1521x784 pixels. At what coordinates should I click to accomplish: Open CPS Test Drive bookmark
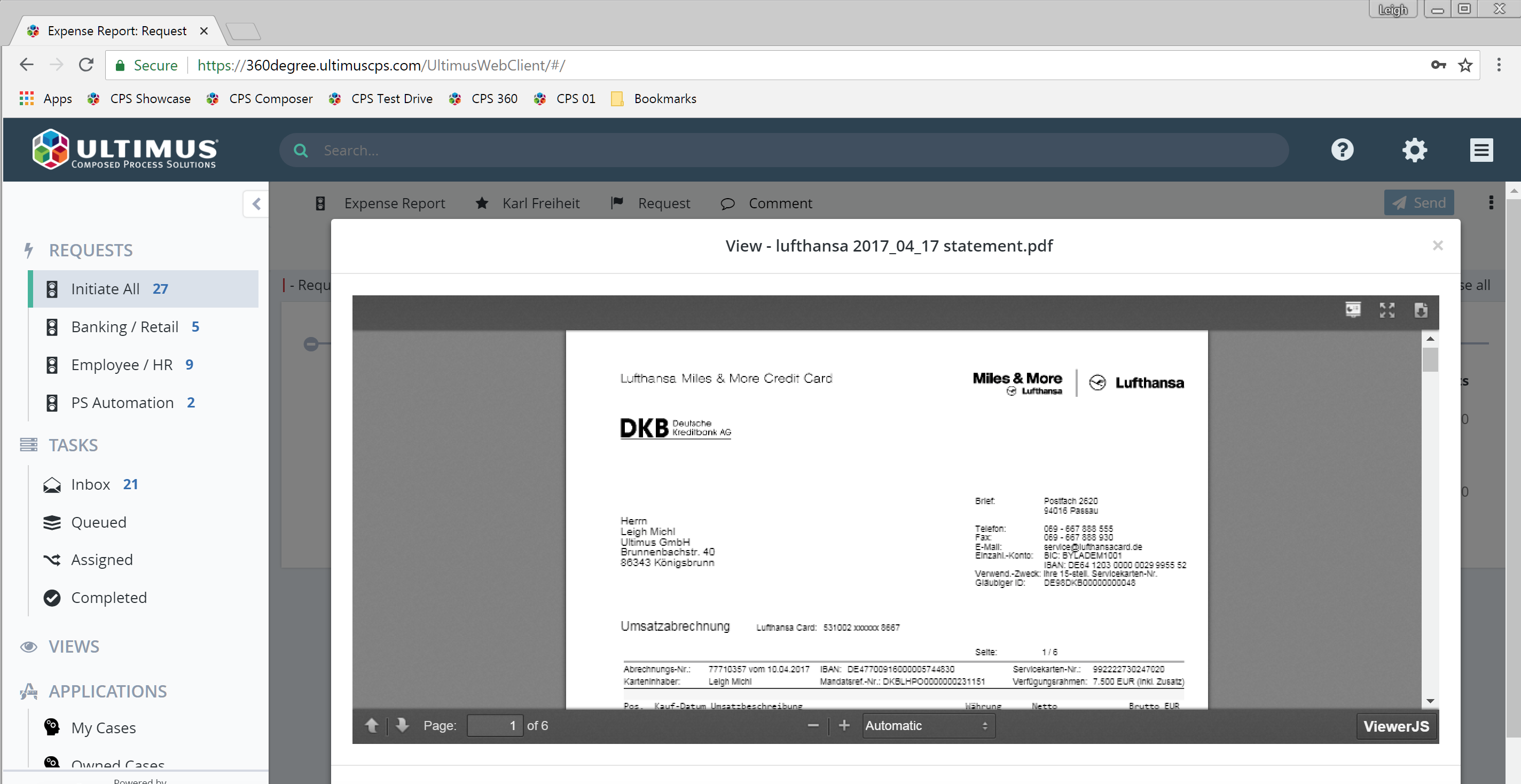click(380, 99)
